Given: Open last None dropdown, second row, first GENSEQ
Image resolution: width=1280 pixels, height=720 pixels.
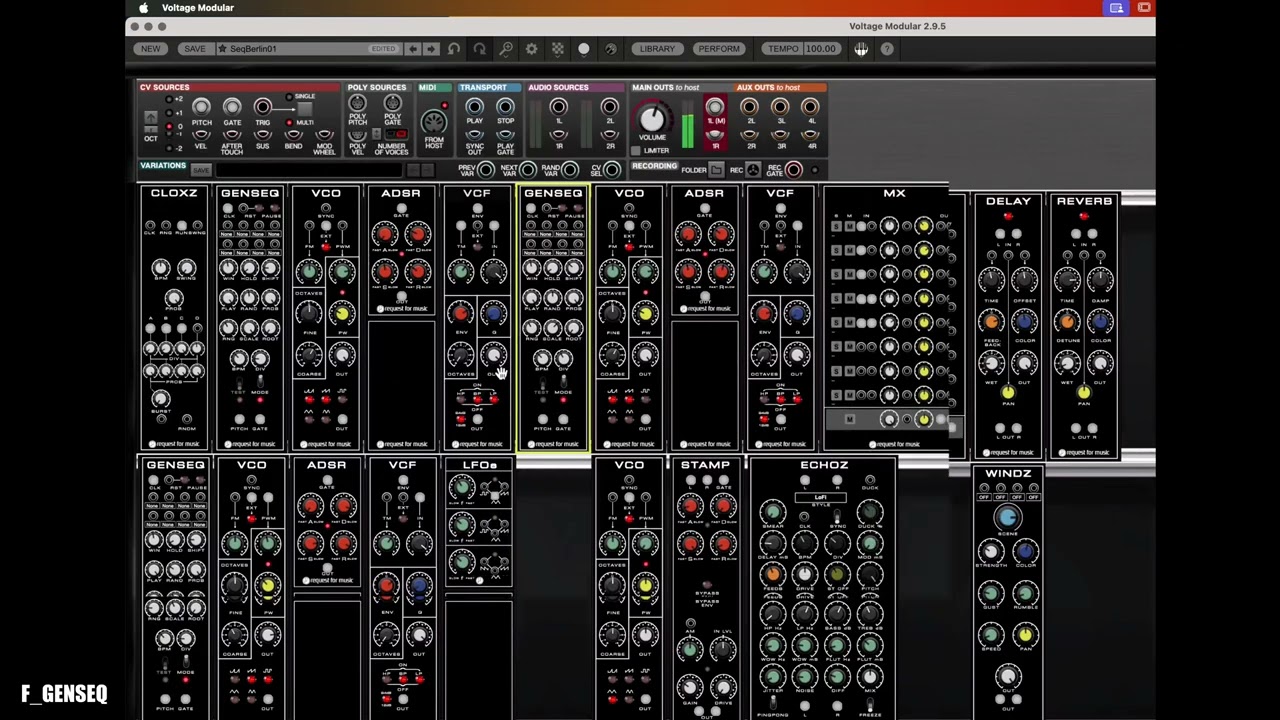Looking at the screenshot, I should click(272, 253).
